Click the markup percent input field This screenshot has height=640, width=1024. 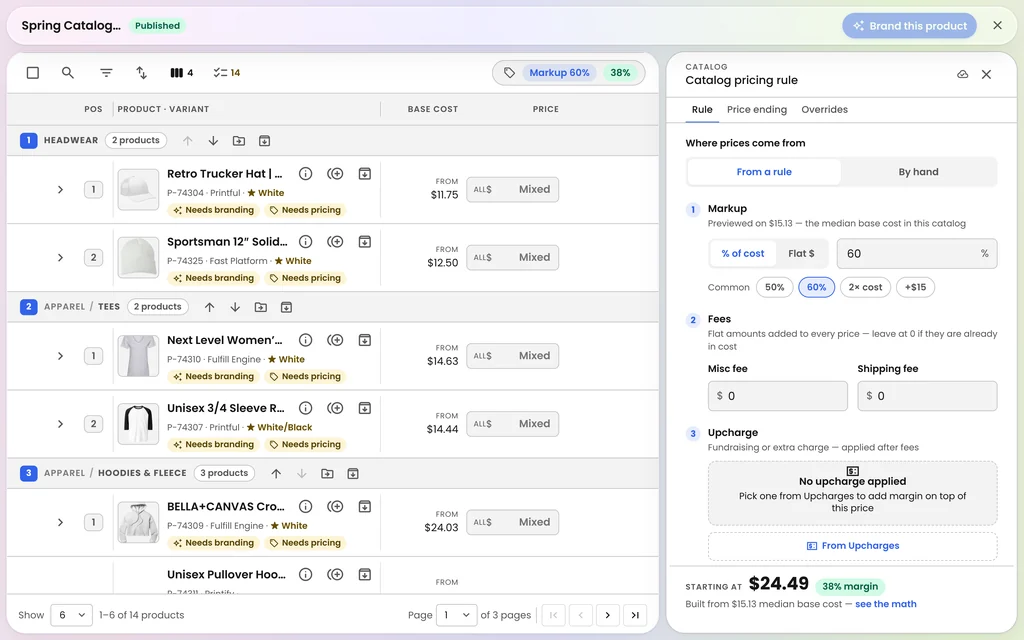point(917,253)
